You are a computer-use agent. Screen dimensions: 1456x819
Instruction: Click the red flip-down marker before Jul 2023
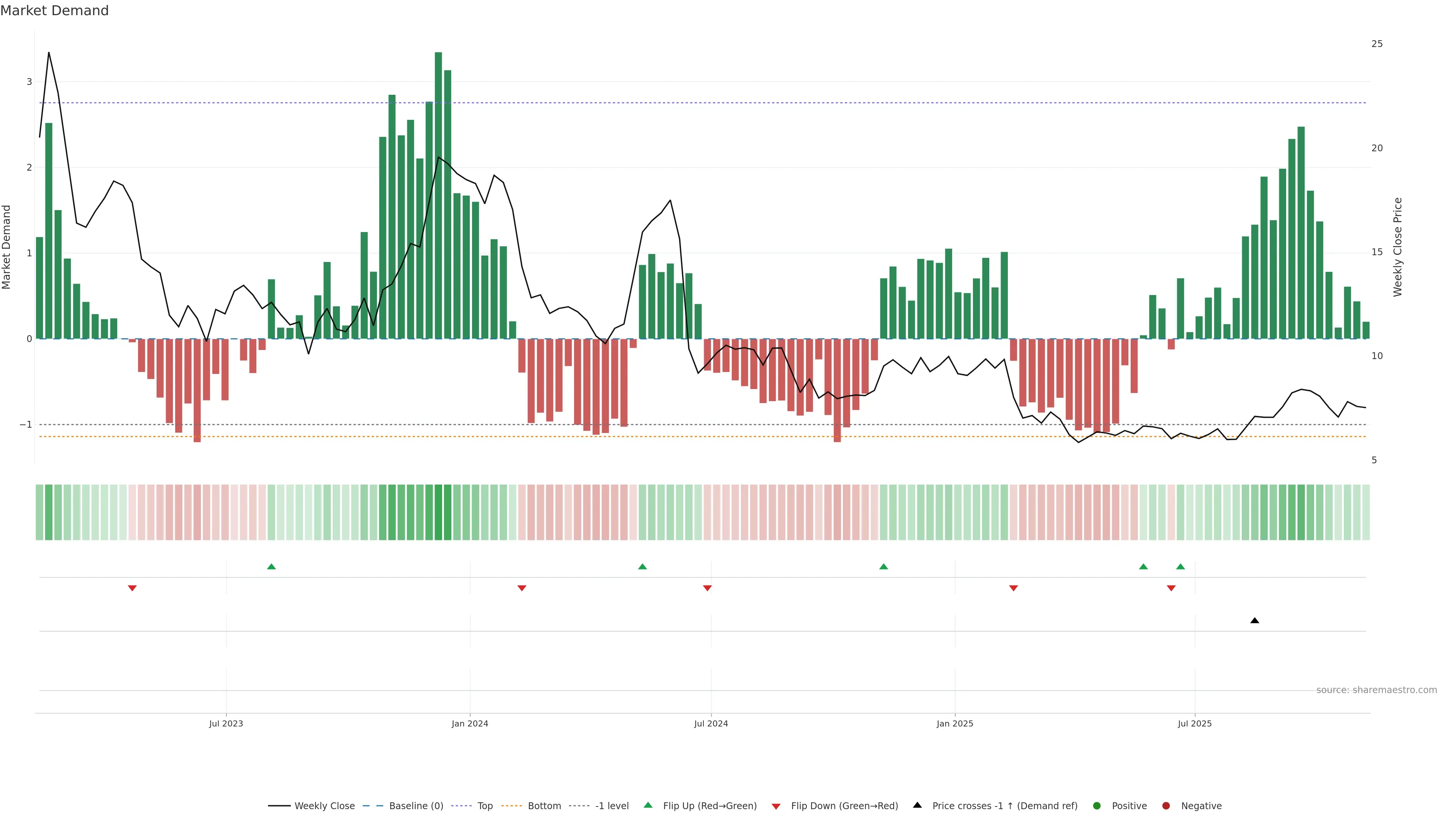click(132, 588)
